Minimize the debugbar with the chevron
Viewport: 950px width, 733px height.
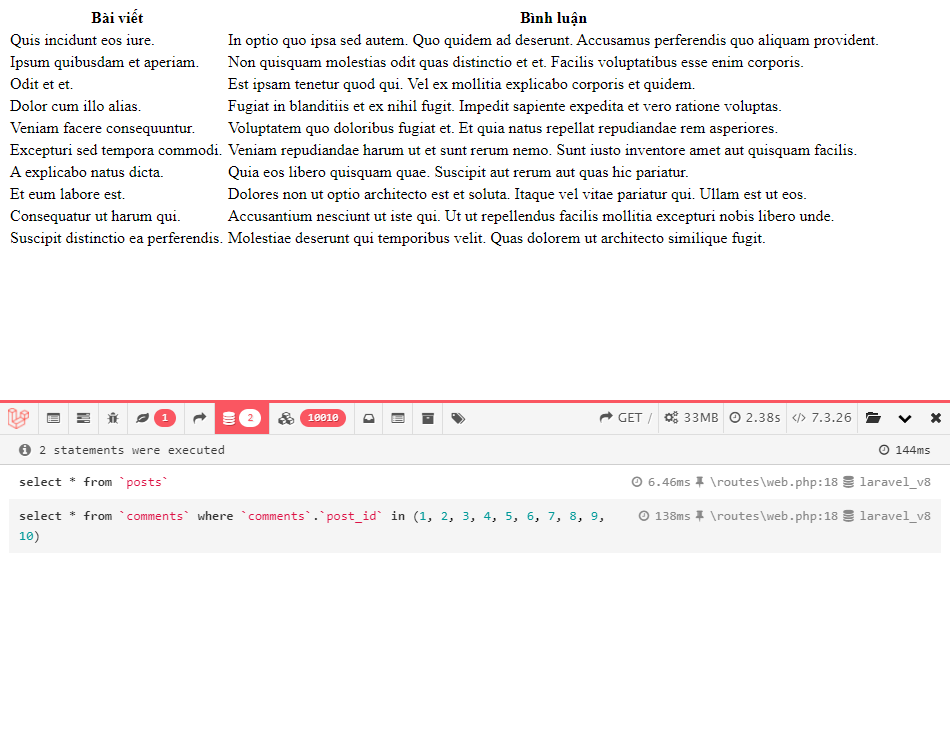[905, 418]
